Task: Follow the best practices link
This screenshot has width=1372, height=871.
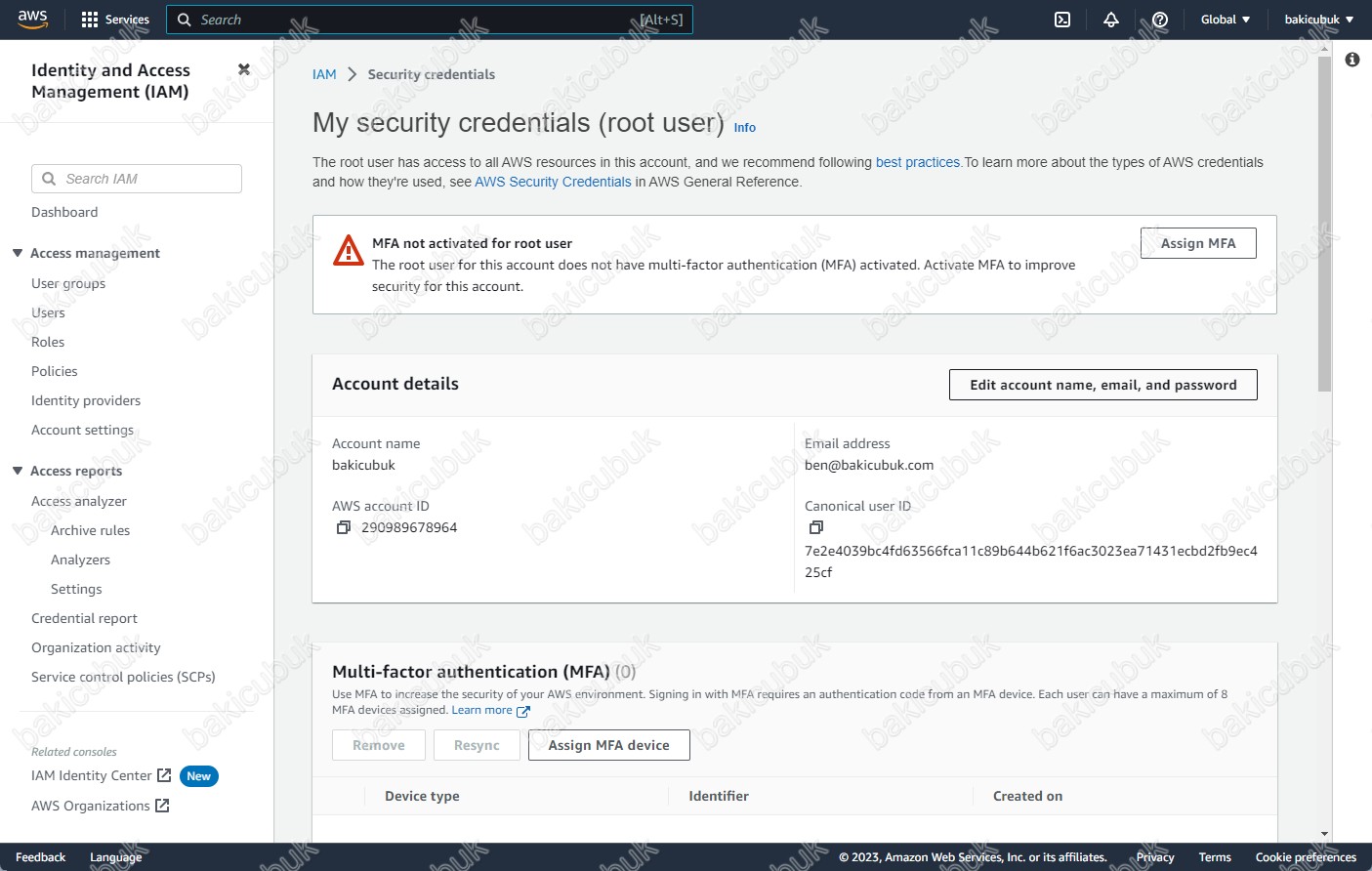Action: [918, 162]
